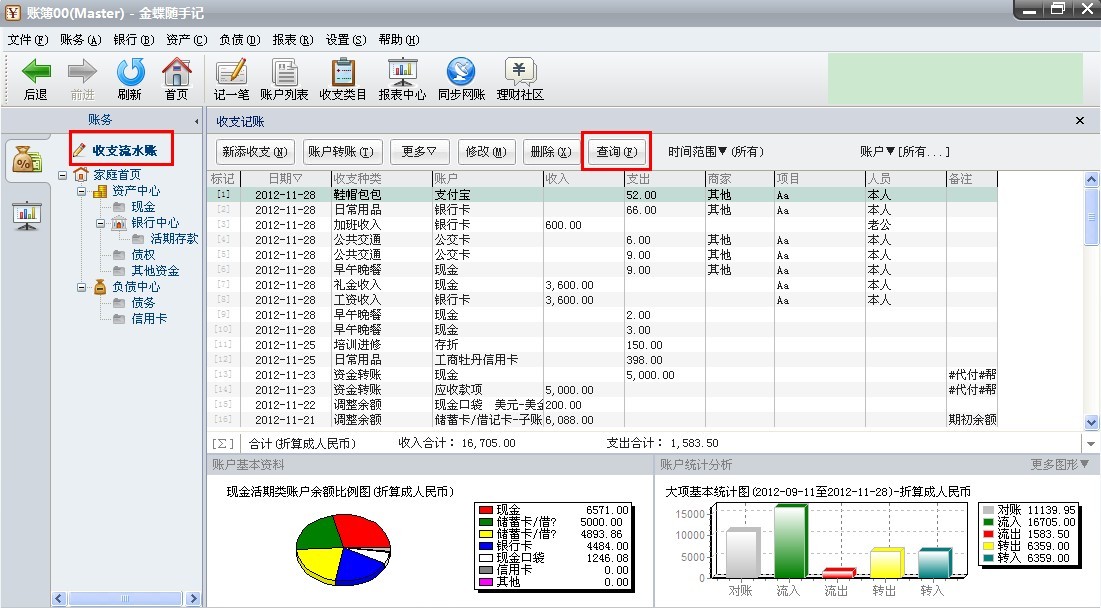The width and height of the screenshot is (1101, 608).
Task: Open the 记一笔 record entry icon
Action: [231, 72]
